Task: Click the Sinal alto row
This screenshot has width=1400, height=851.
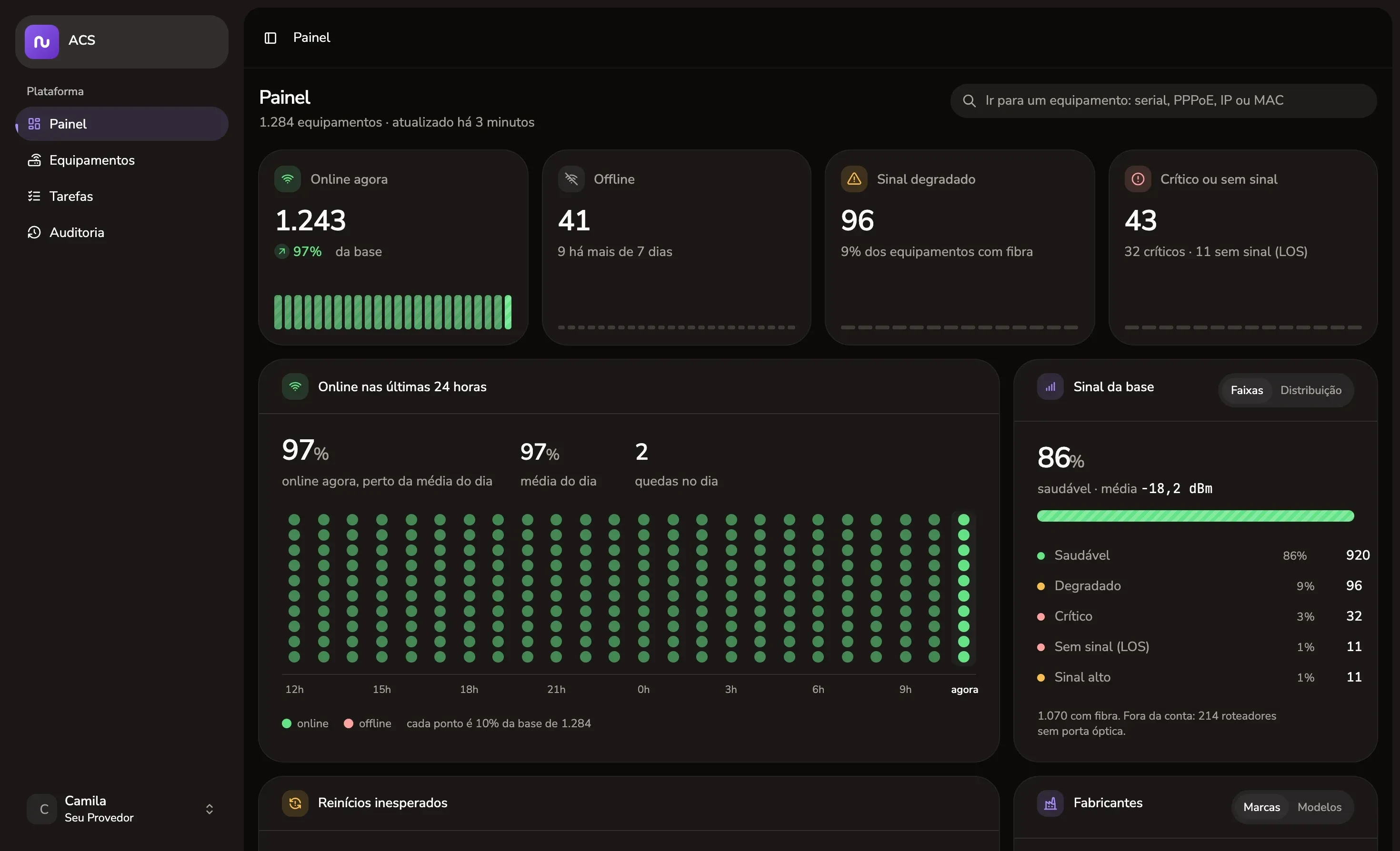Action: click(x=1200, y=677)
